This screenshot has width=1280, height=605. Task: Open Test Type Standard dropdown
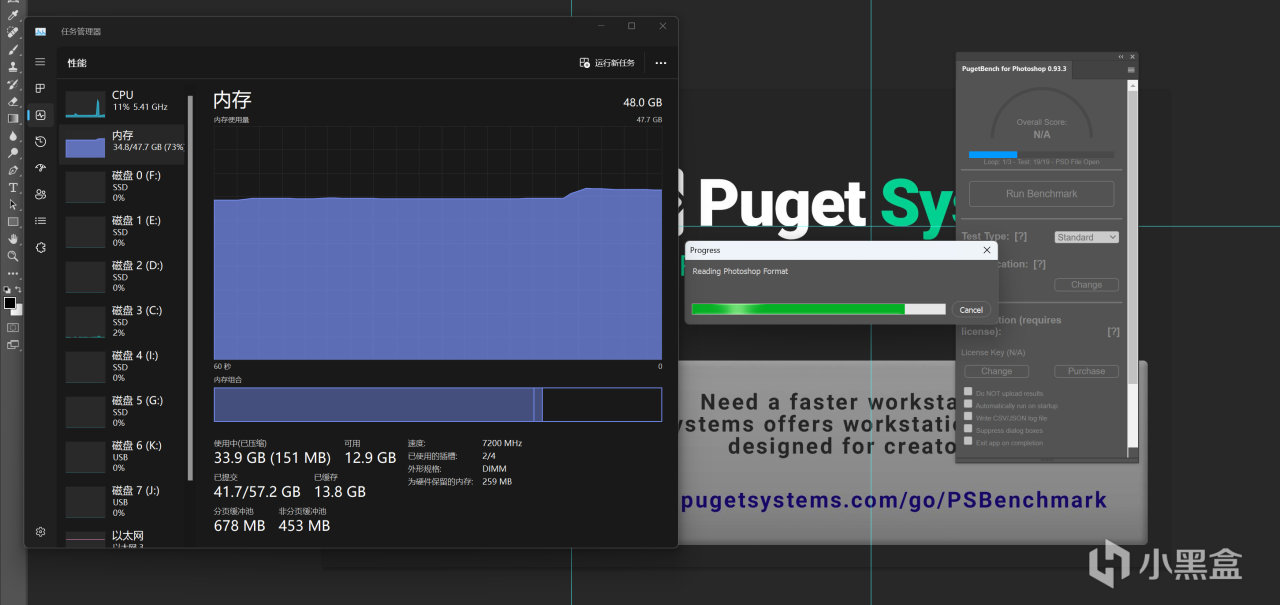(1086, 237)
